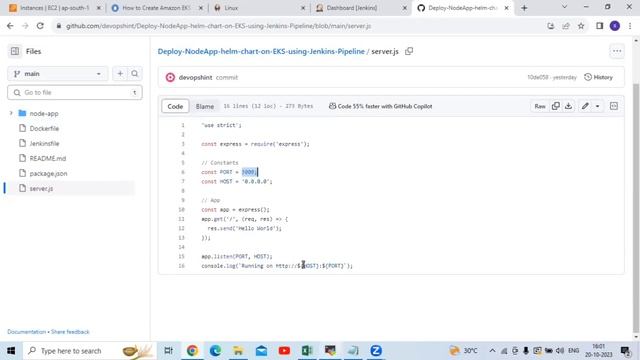The width and height of the screenshot is (640, 360).
Task: Open the tab search dropdown arrow
Action: coord(564,7)
